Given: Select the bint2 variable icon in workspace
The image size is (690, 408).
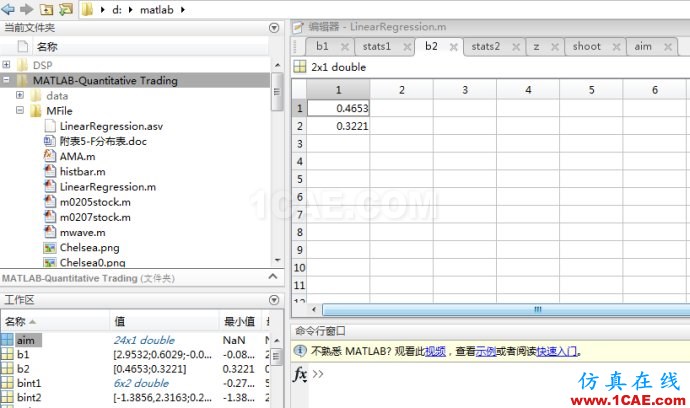Looking at the screenshot, I should pyautogui.click(x=7, y=397).
